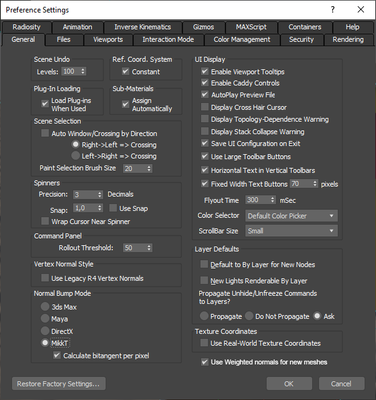Image resolution: width=376 pixels, height=400 pixels.
Task: Toggle Enable Viewport Tooltips checkbox
Action: 205,71
